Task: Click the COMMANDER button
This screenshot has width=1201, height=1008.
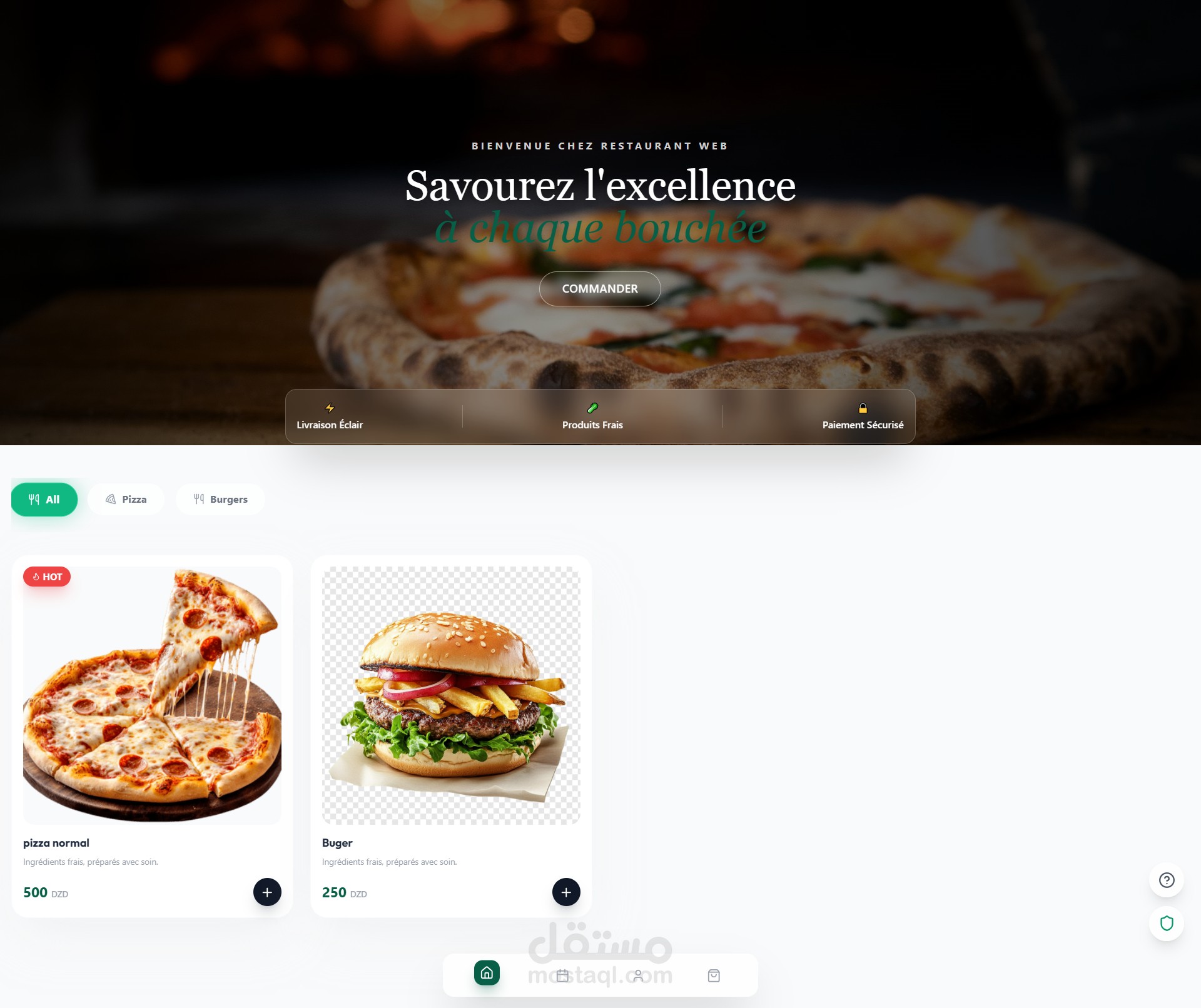Action: click(600, 289)
